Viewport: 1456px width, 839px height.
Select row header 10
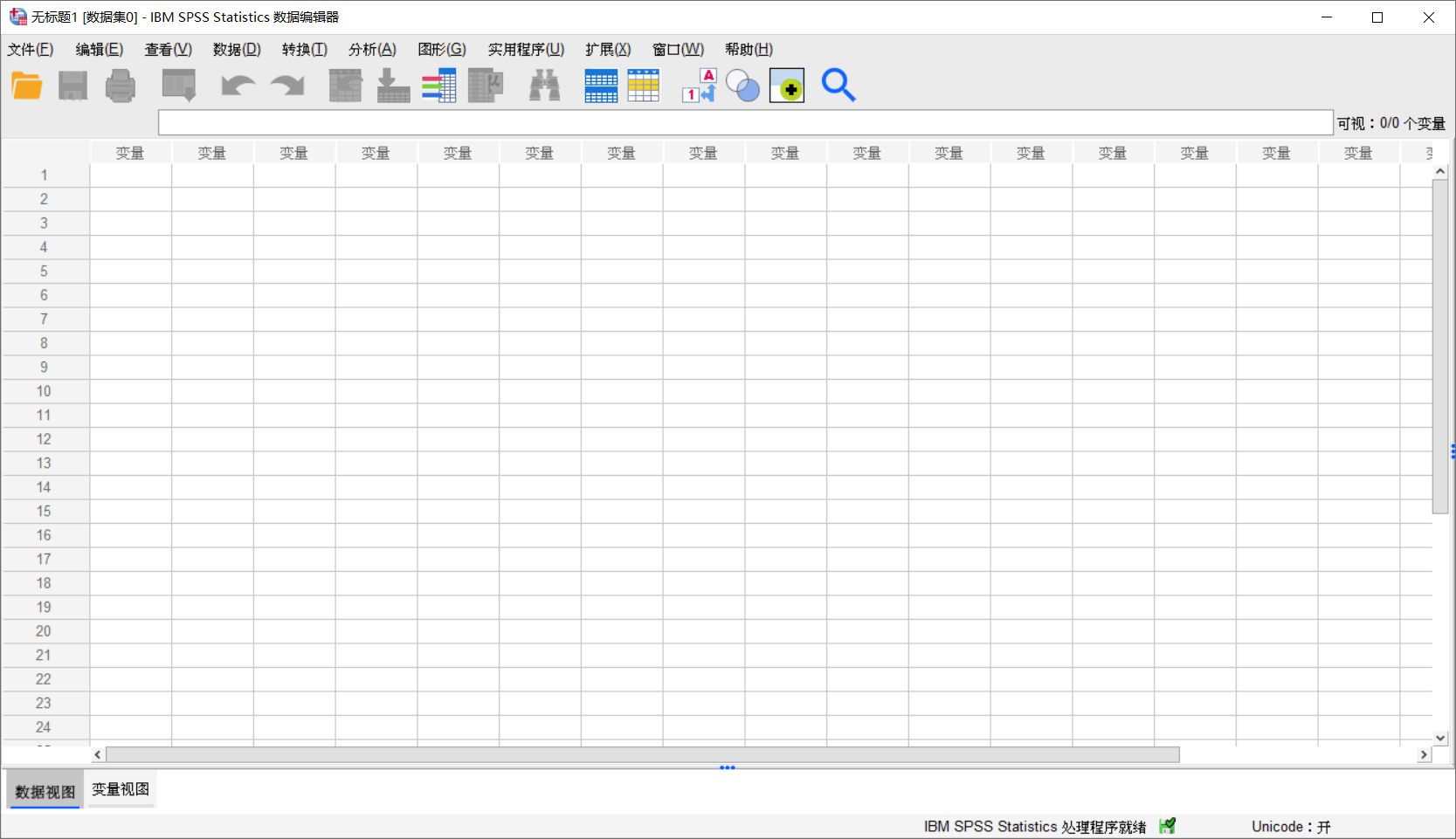45,391
